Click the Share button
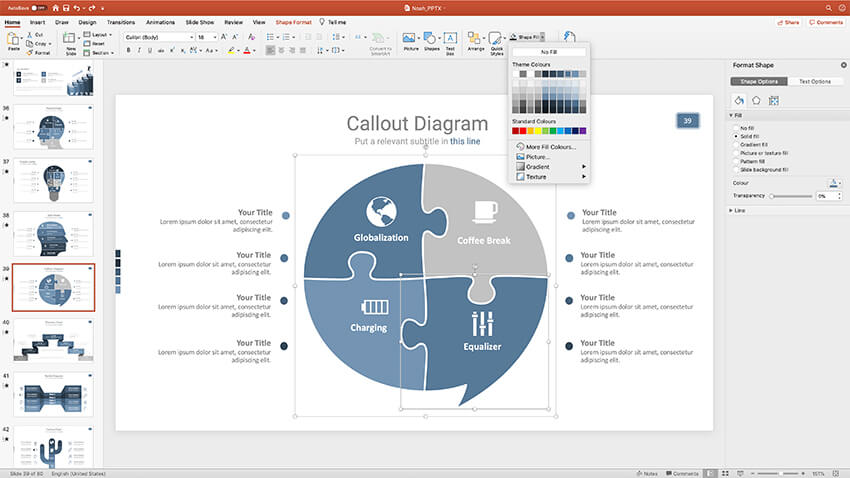 [x=789, y=21]
